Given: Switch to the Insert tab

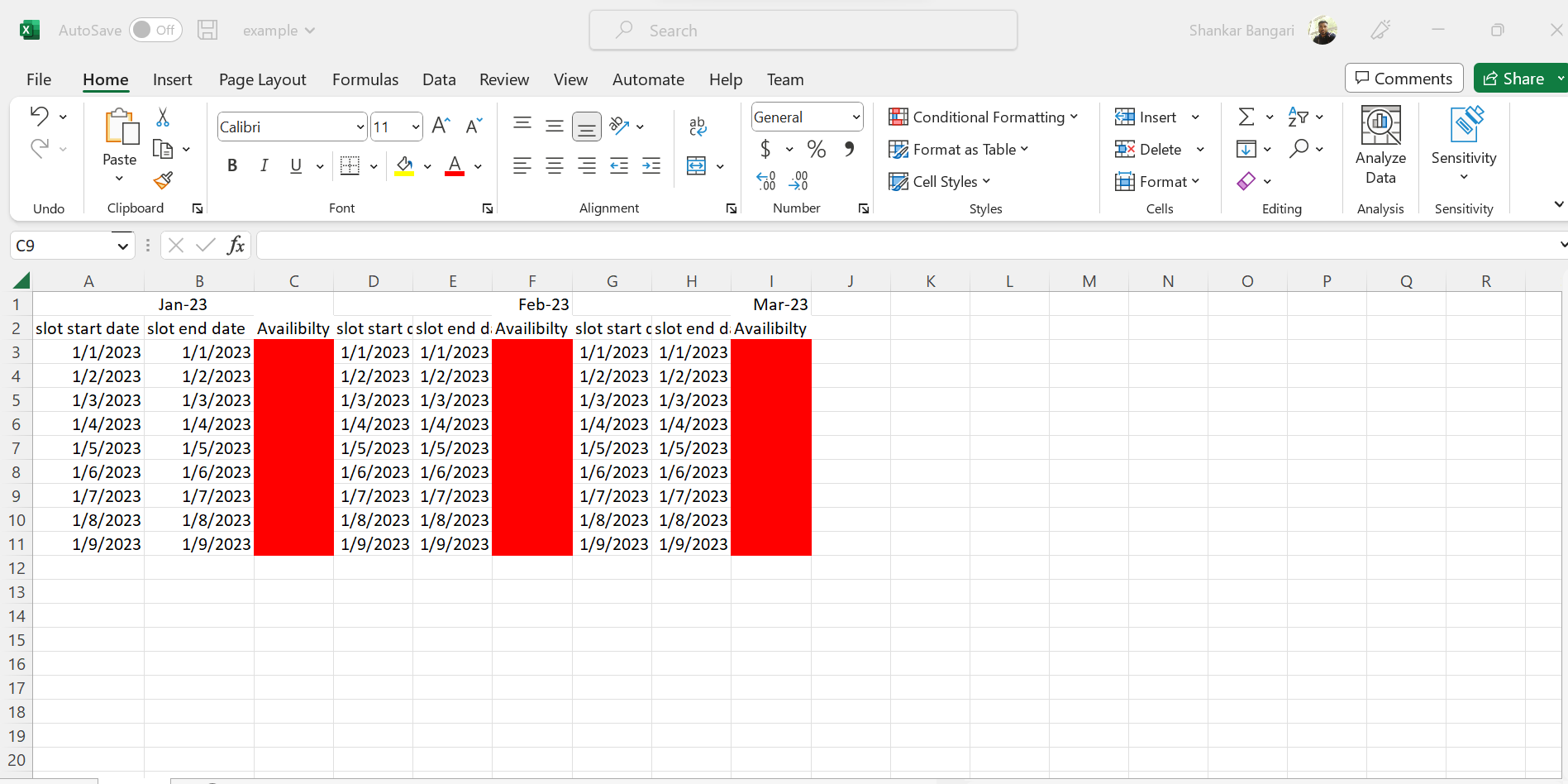Looking at the screenshot, I should 172,79.
